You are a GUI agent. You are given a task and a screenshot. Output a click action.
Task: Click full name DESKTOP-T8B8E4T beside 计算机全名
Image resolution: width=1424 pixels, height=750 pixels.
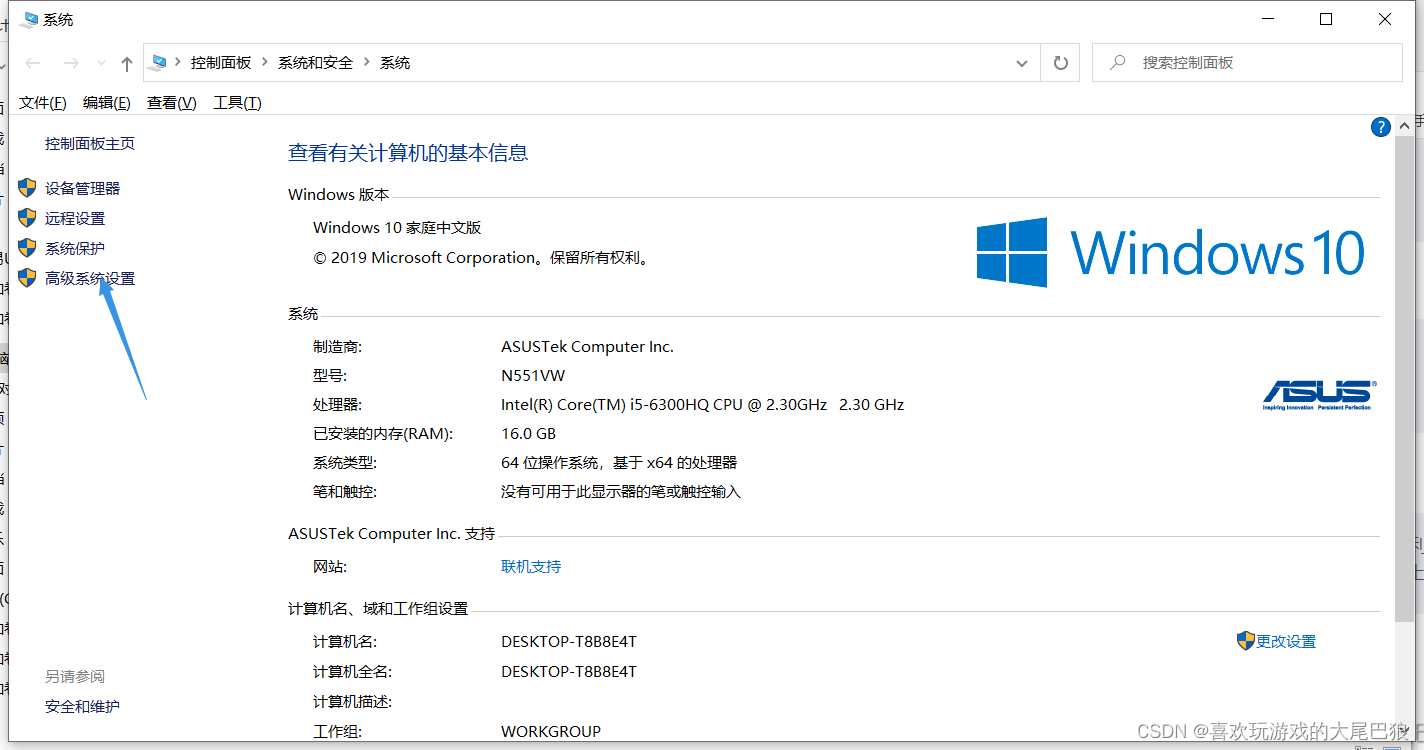tap(569, 671)
